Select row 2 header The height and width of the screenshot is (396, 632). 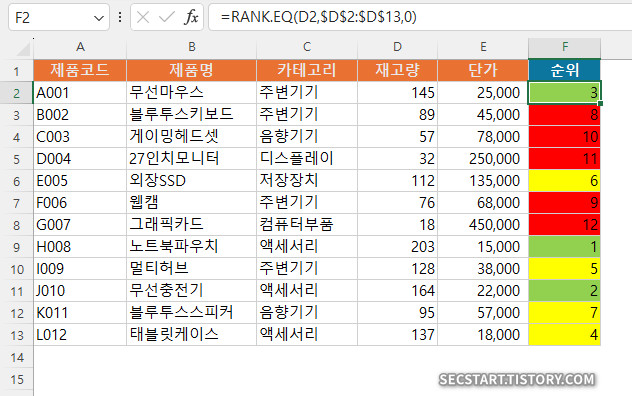[17, 93]
